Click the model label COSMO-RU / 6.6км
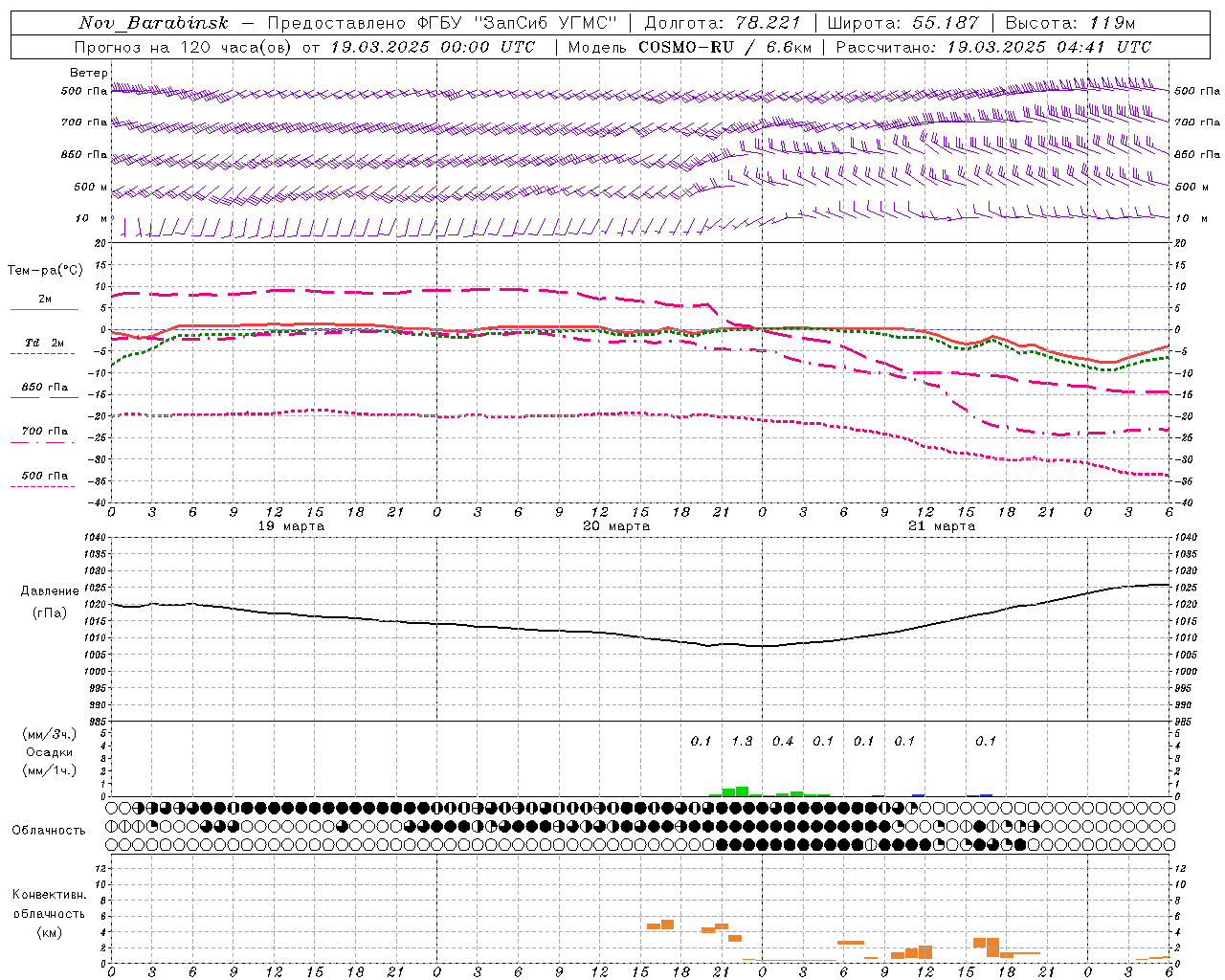 tap(724, 47)
